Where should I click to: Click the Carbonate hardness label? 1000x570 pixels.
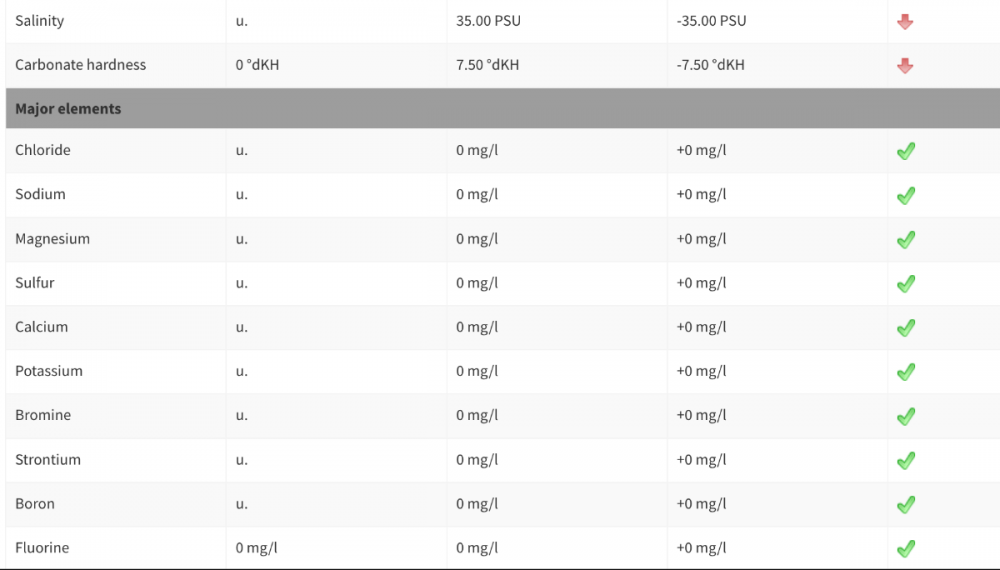click(80, 65)
